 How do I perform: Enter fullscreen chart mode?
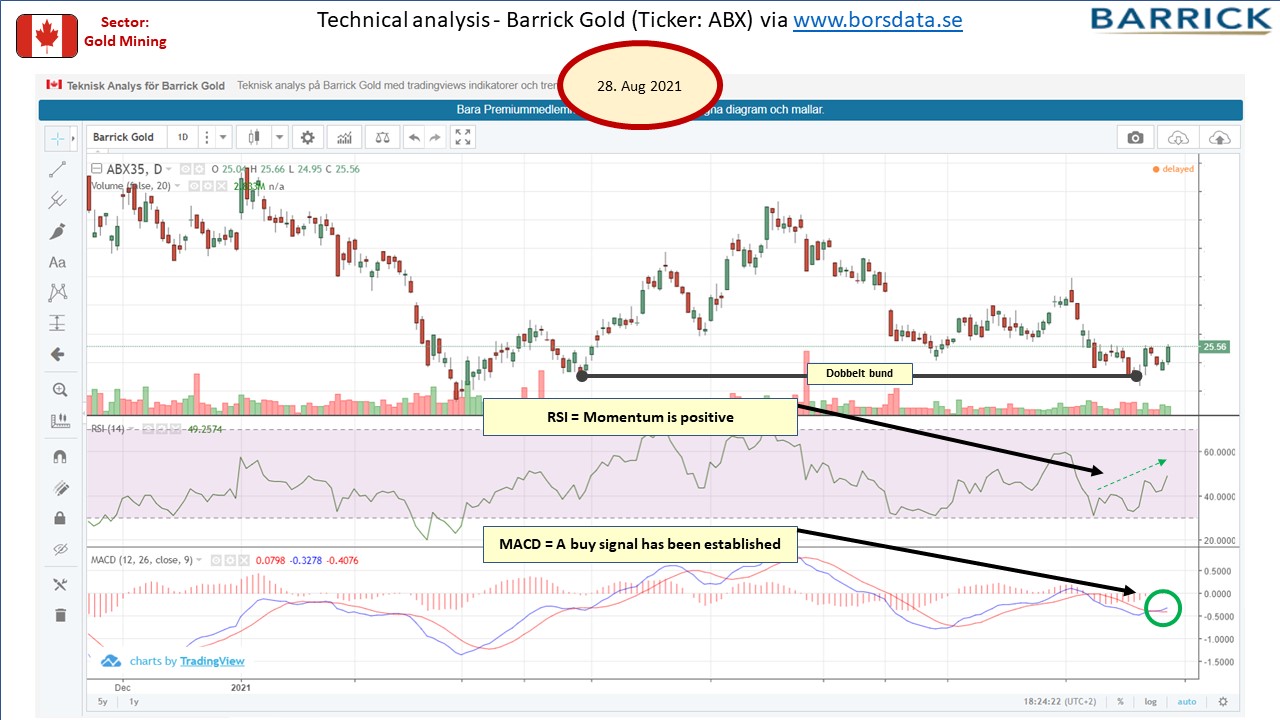point(463,137)
